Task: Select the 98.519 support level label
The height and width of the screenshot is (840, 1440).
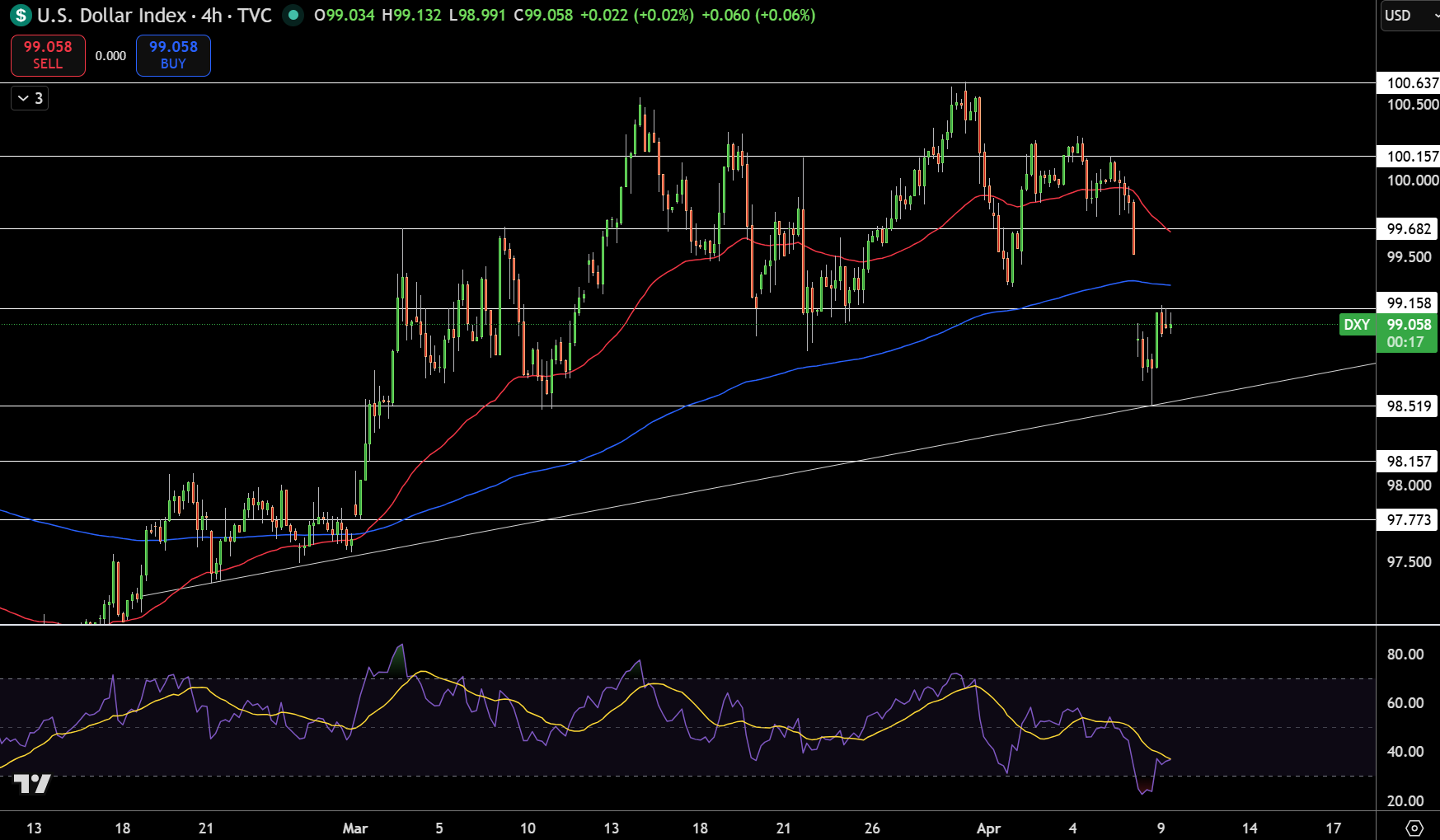Action: pos(1409,406)
